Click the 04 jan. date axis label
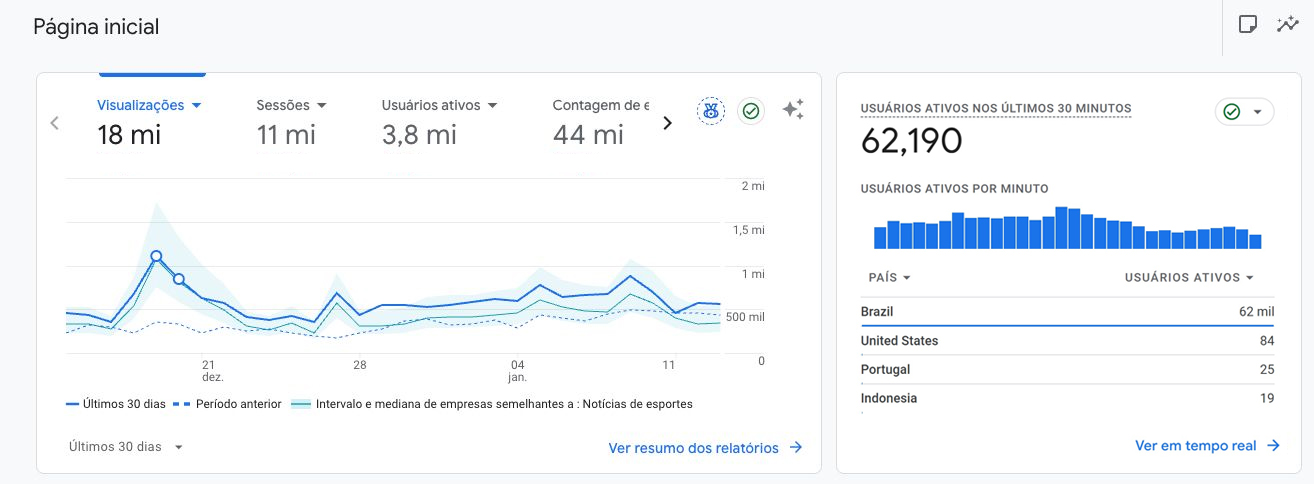 click(517, 371)
